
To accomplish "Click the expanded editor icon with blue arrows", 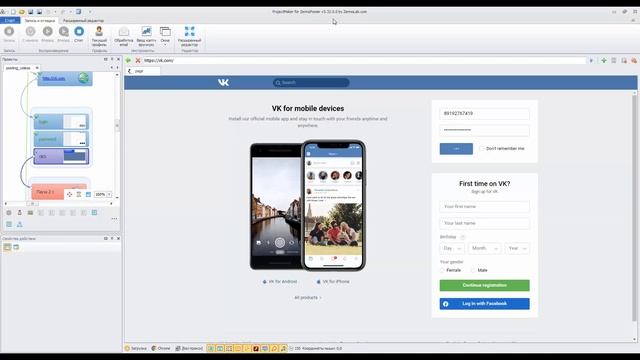I will click(x=189, y=31).
